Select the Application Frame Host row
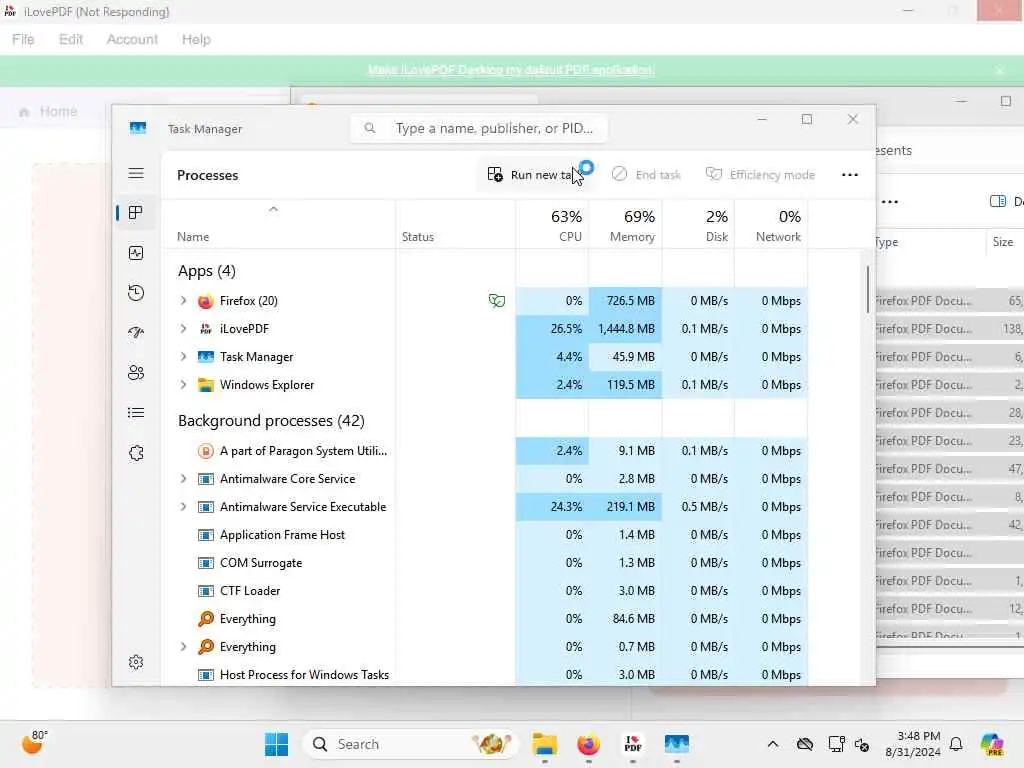This screenshot has height=768, width=1024. click(x=485, y=535)
